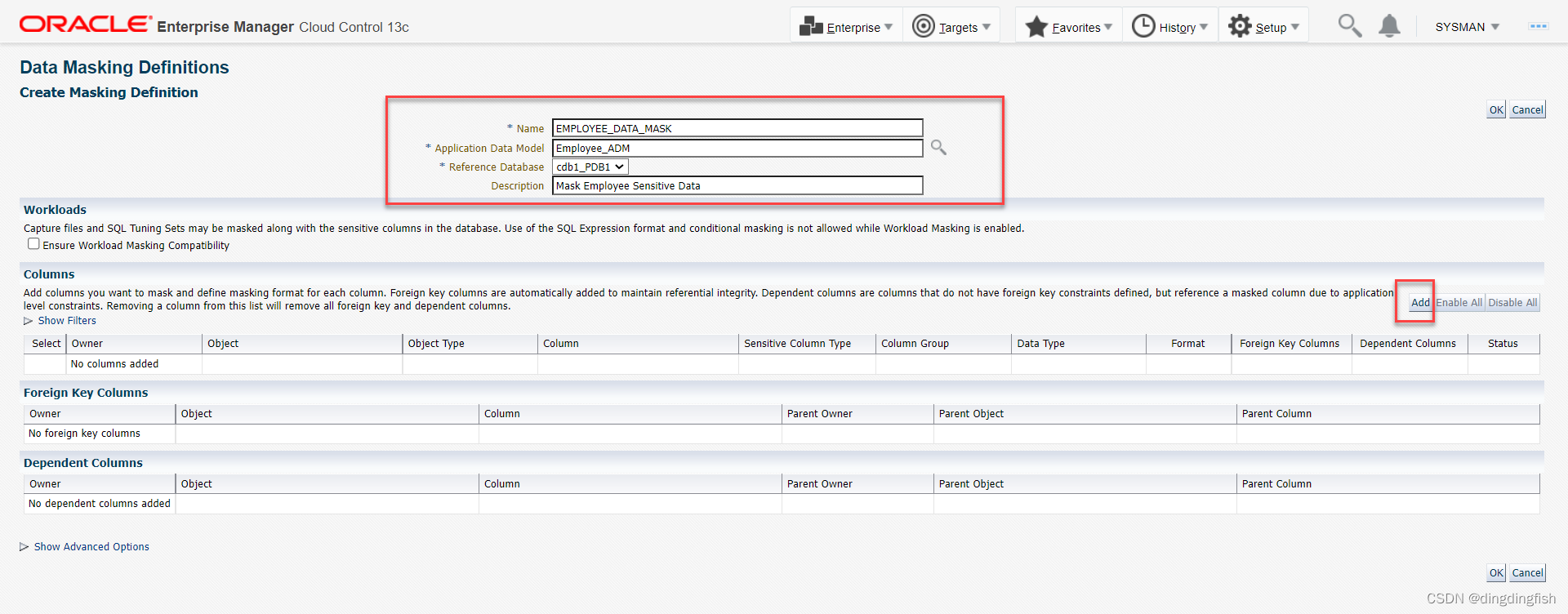The height and width of the screenshot is (614, 1568).
Task: Click the History clock icon
Action: pos(1143,26)
